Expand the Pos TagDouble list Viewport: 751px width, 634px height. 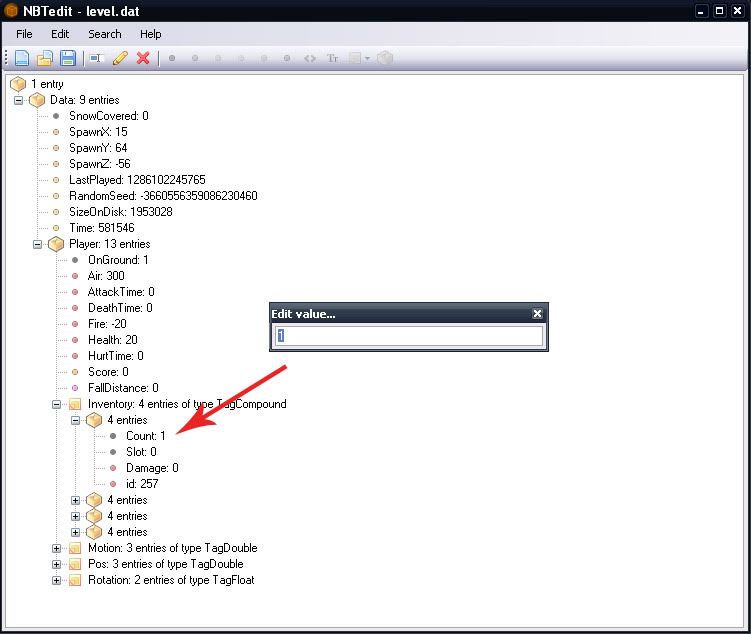(x=57, y=565)
